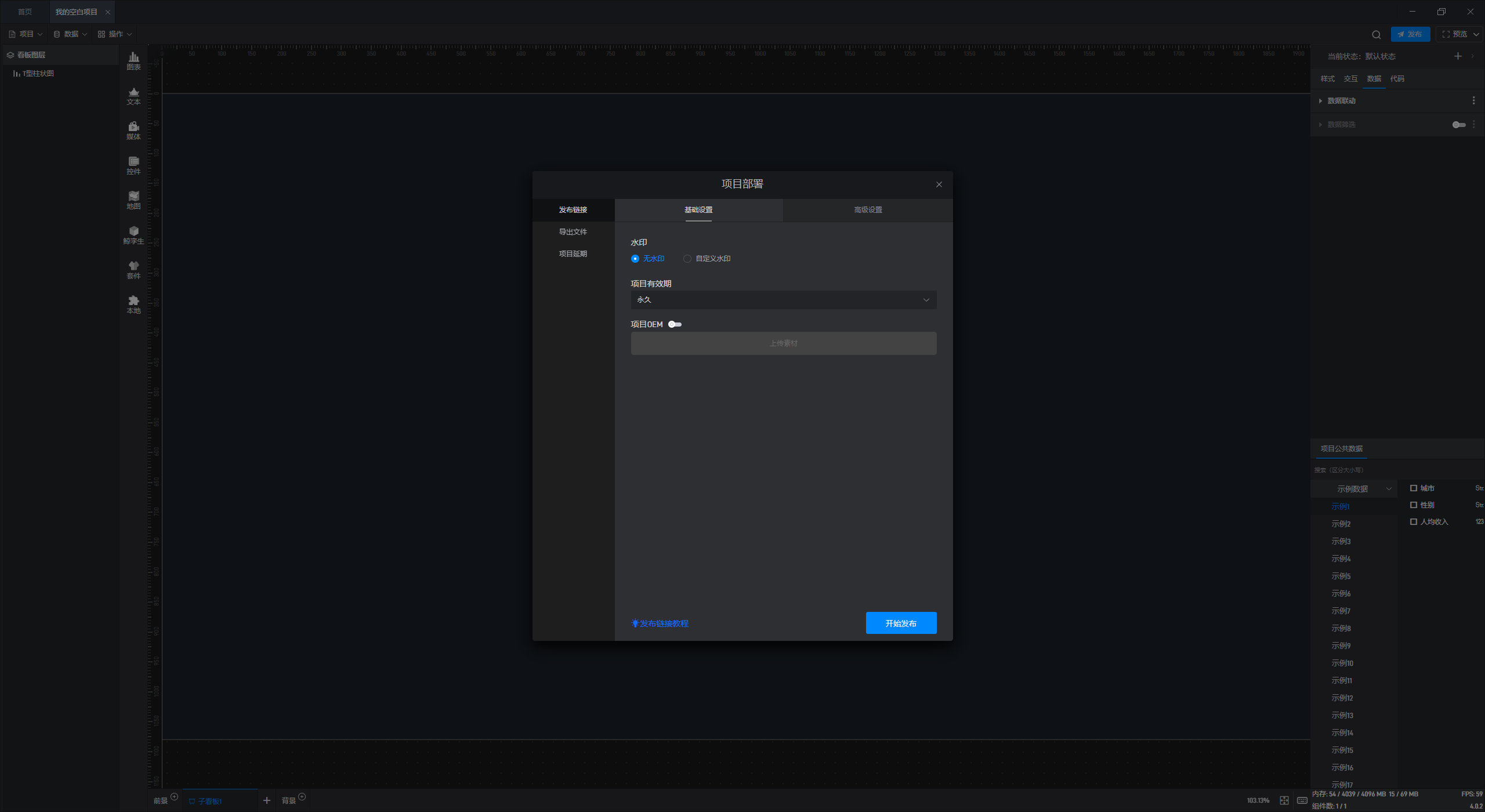Select the 自定义水印 radio option
The width and height of the screenshot is (1485, 812).
(687, 259)
